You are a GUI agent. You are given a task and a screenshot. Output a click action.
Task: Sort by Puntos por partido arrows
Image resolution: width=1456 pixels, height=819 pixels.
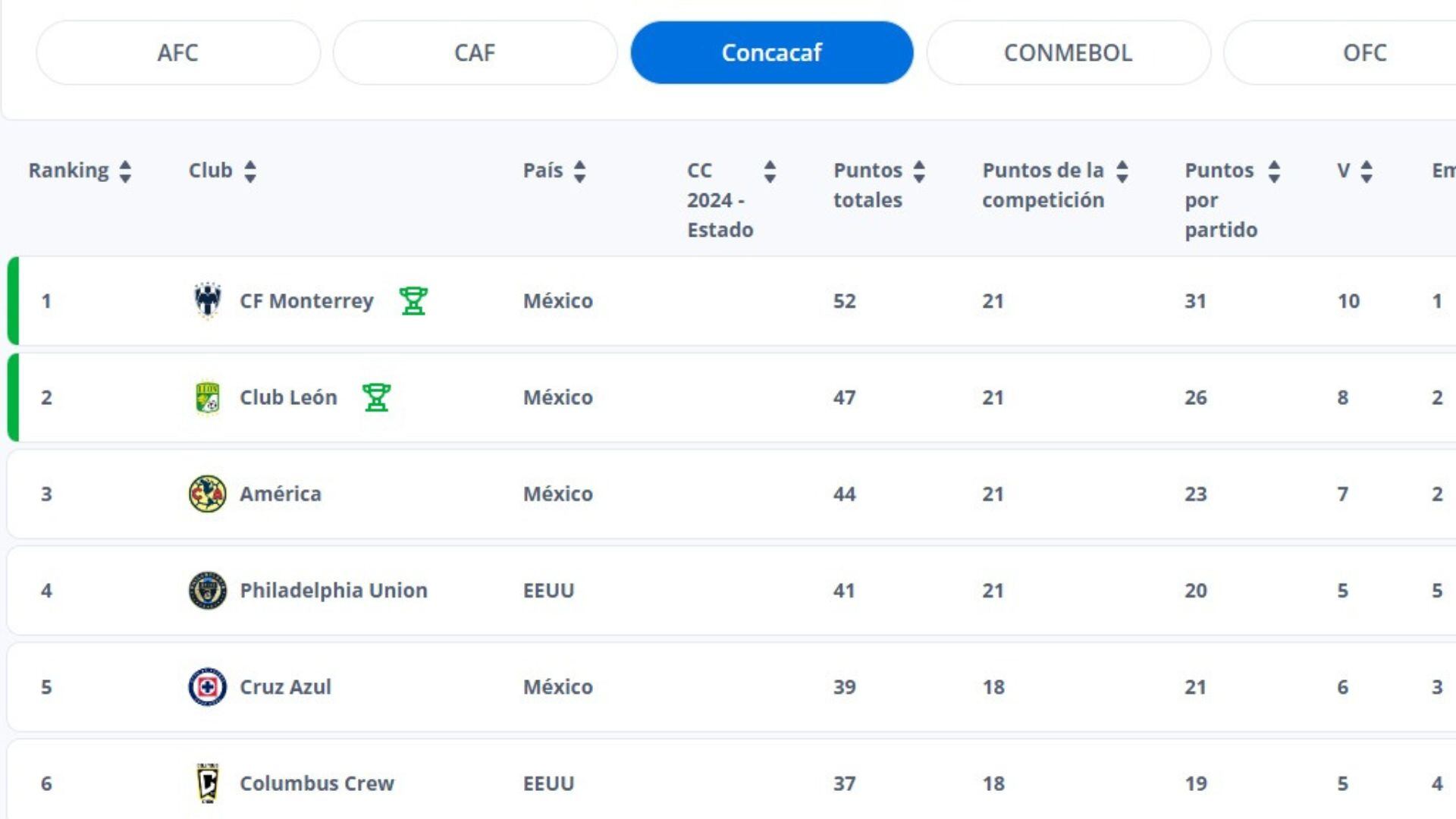[x=1274, y=171]
